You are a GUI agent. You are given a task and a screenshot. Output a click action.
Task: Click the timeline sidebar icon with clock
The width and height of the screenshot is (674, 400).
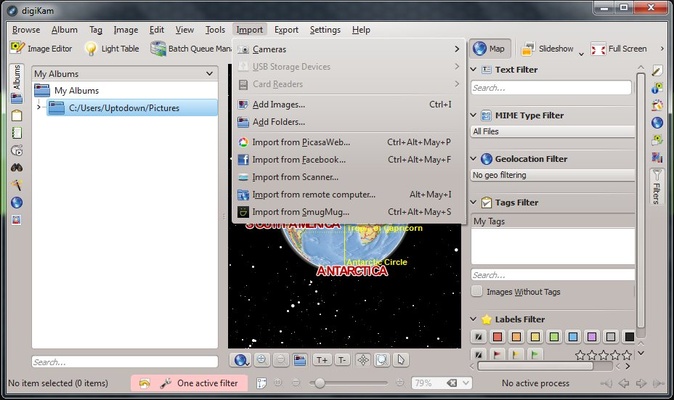17,150
